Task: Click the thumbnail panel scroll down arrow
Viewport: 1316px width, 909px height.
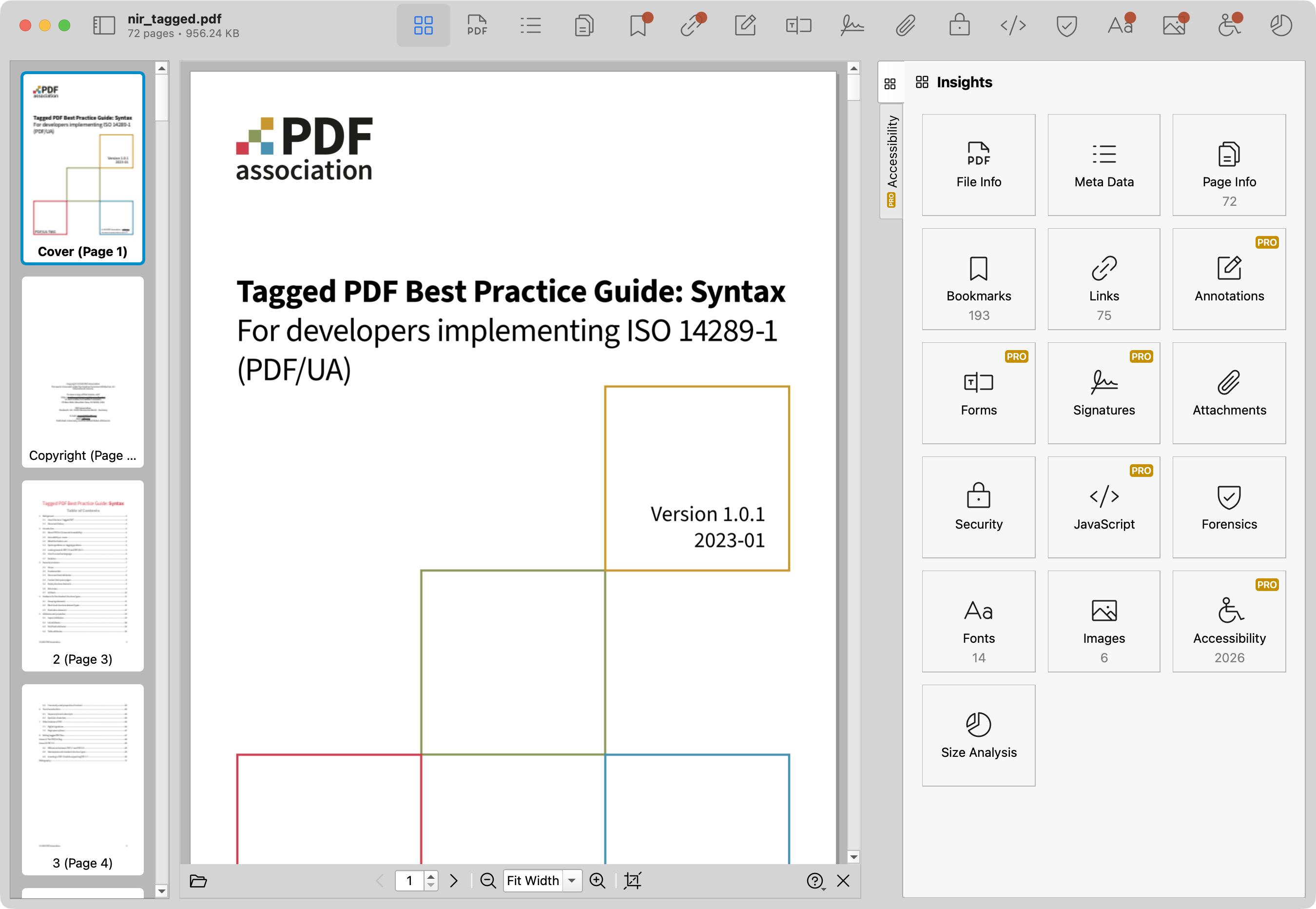Action: point(162,891)
